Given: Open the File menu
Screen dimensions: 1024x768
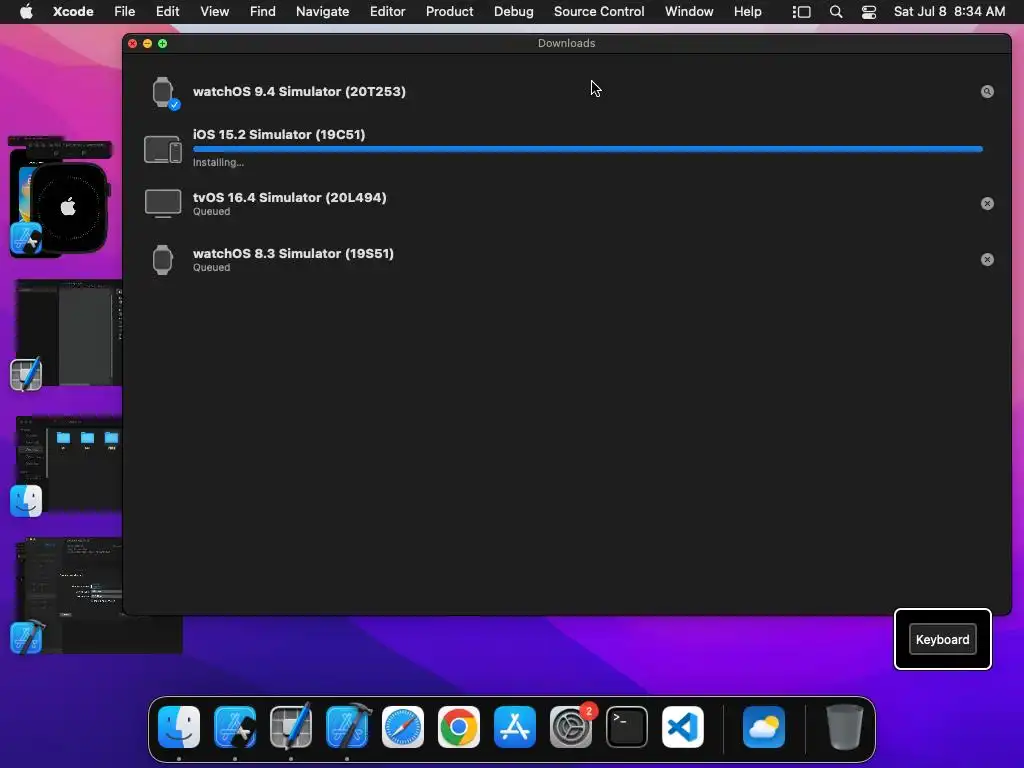Looking at the screenshot, I should click(125, 12).
